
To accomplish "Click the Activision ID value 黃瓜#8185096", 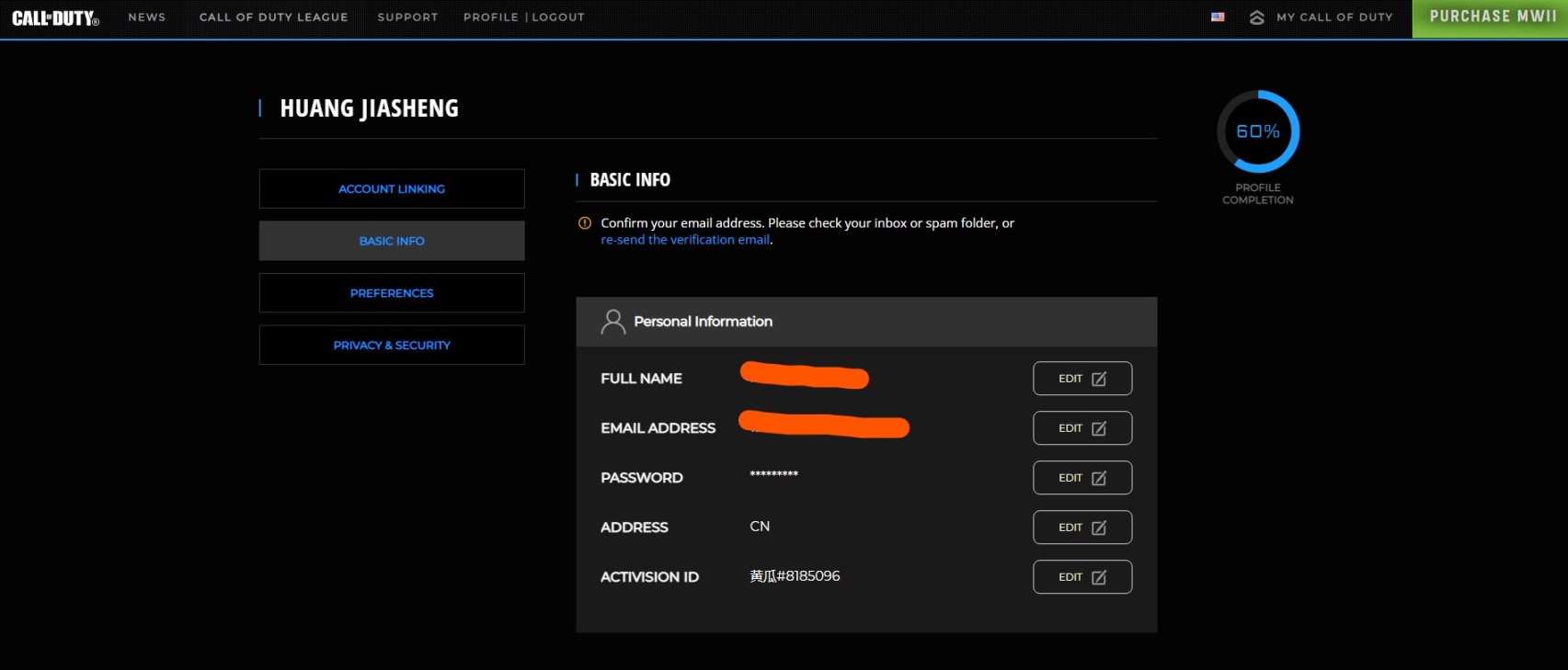I will coord(795,576).
